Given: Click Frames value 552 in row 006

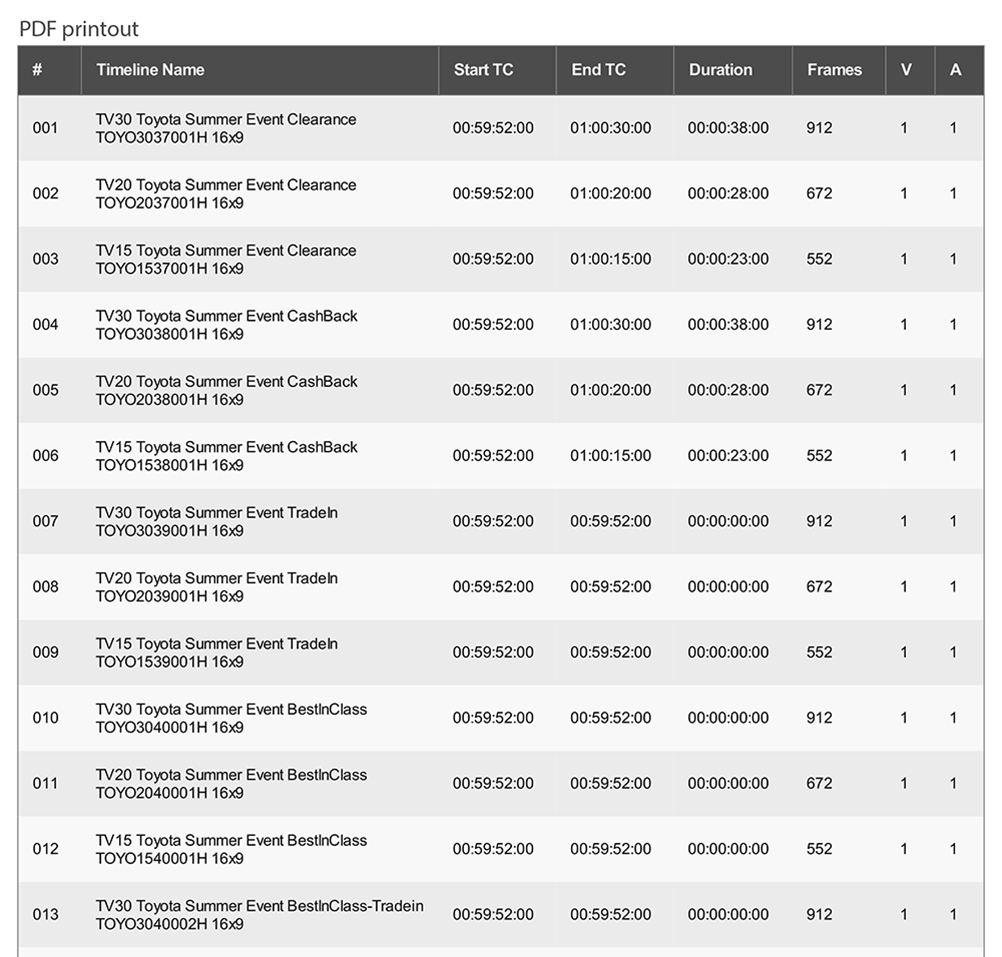Looking at the screenshot, I should tap(819, 456).
